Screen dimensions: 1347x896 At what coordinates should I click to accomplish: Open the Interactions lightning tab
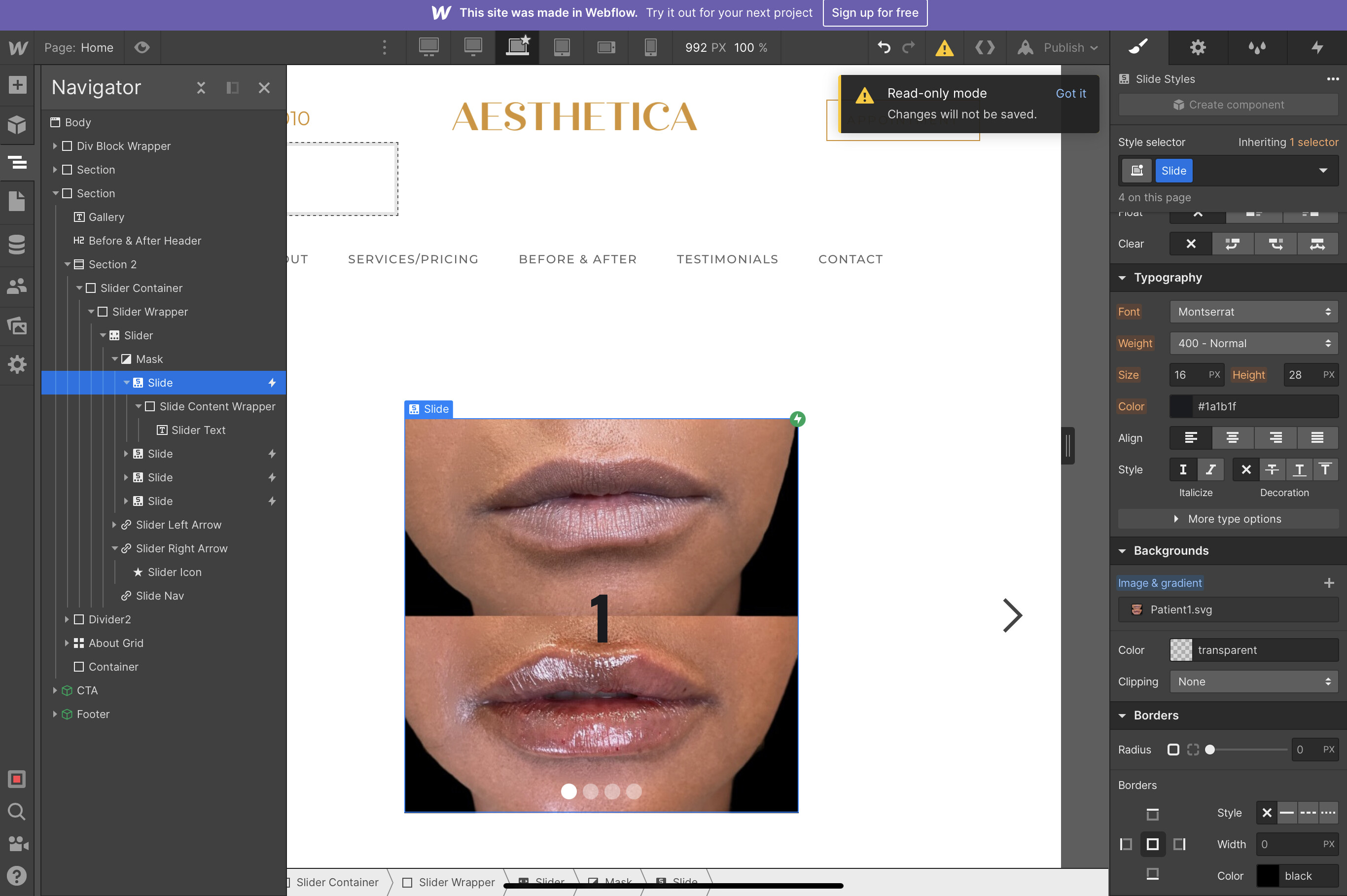point(1317,47)
